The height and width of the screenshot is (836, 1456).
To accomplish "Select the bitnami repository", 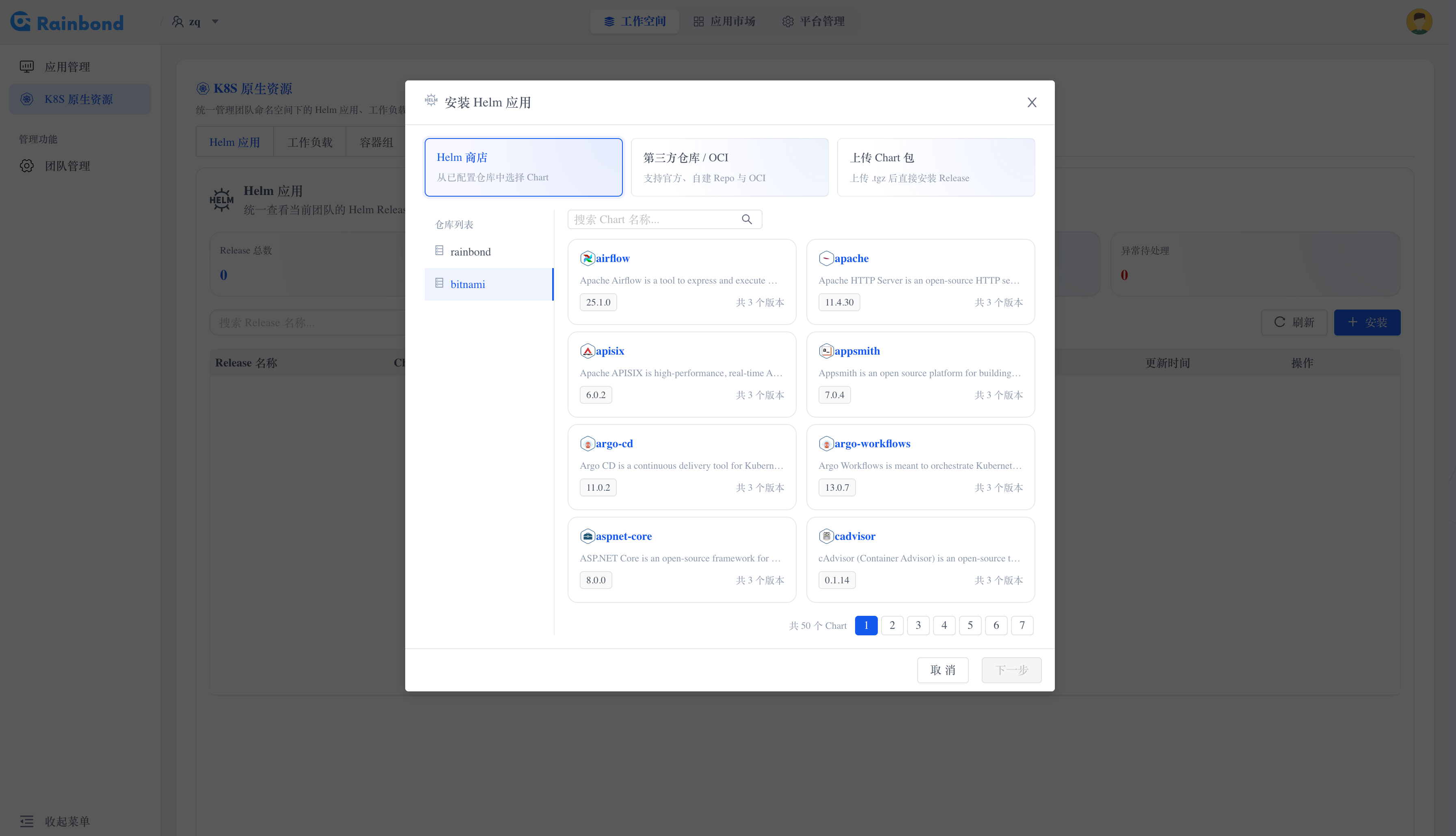I will point(488,284).
